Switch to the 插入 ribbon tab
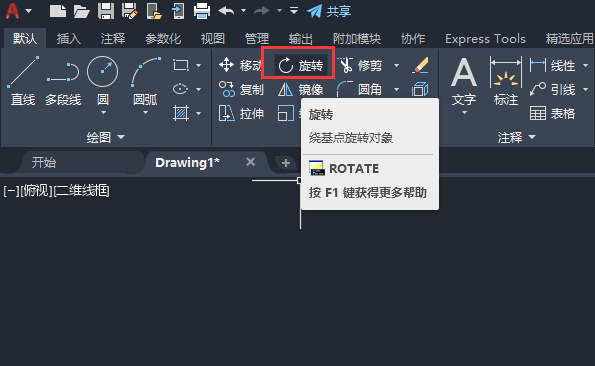This screenshot has width=595, height=366. [x=69, y=38]
